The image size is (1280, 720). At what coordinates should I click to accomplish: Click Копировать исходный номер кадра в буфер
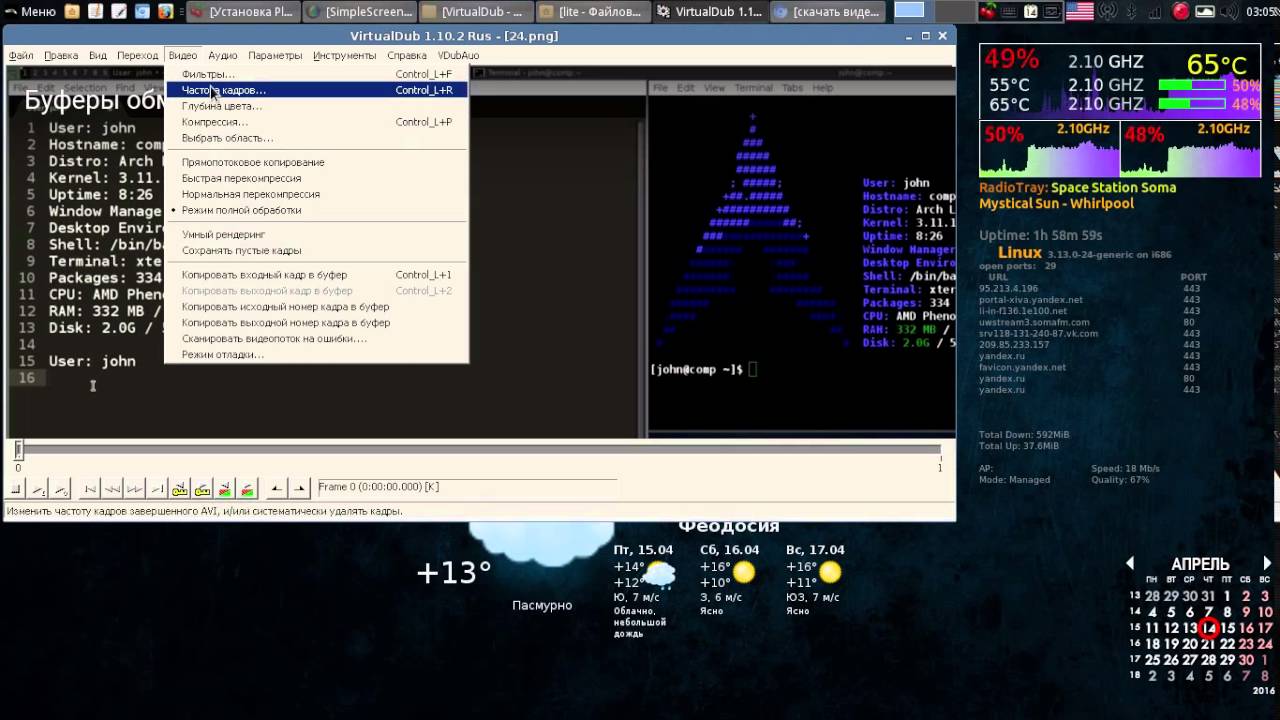[x=316, y=306]
